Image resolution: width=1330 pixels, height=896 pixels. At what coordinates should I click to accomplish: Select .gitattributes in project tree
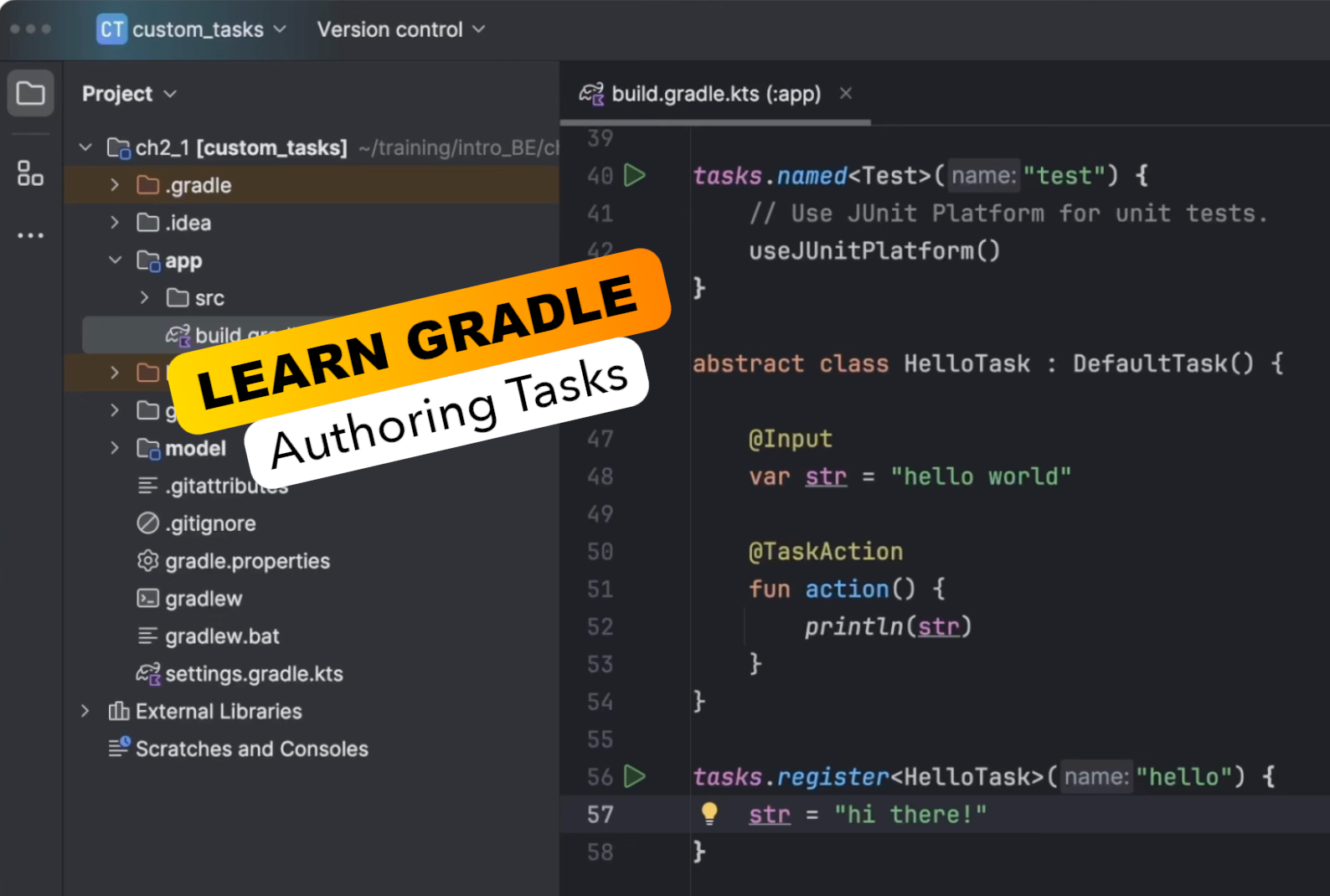point(227,487)
